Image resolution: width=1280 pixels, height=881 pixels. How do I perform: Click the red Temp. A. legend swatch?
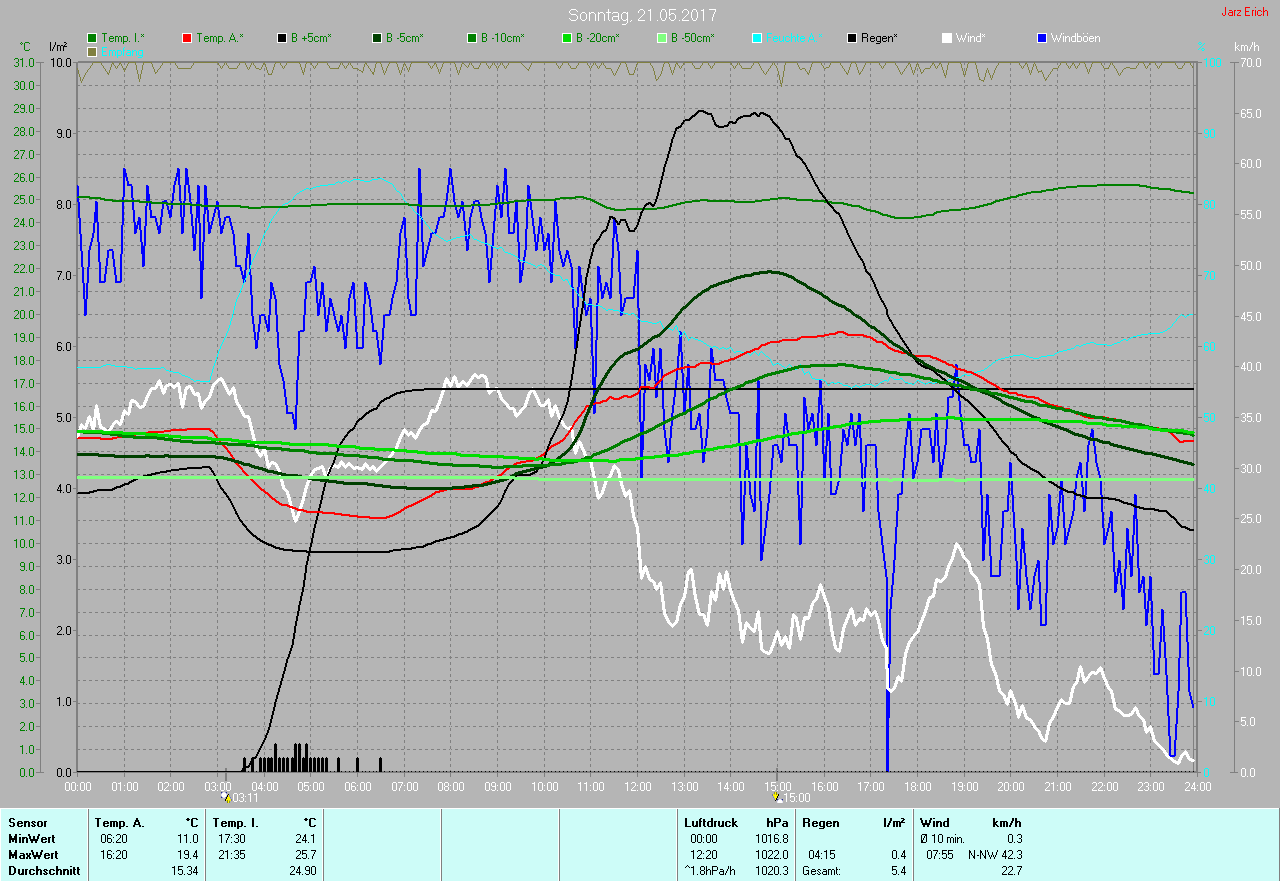(187, 38)
